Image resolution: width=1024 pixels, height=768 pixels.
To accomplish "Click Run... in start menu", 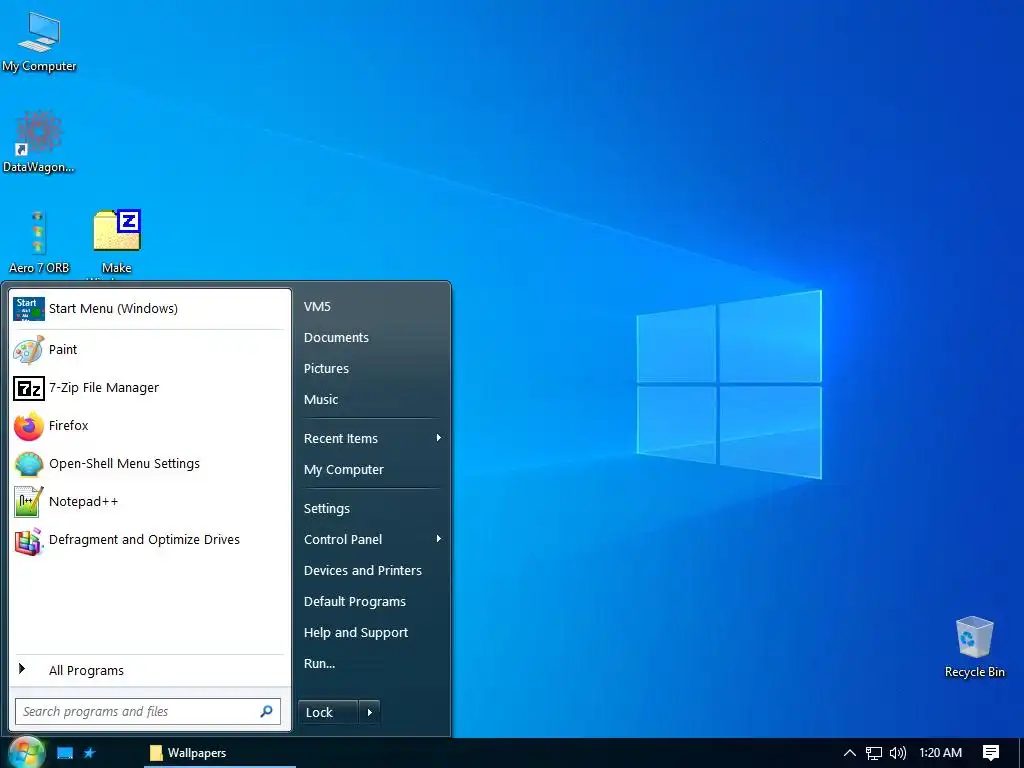I will point(319,664).
